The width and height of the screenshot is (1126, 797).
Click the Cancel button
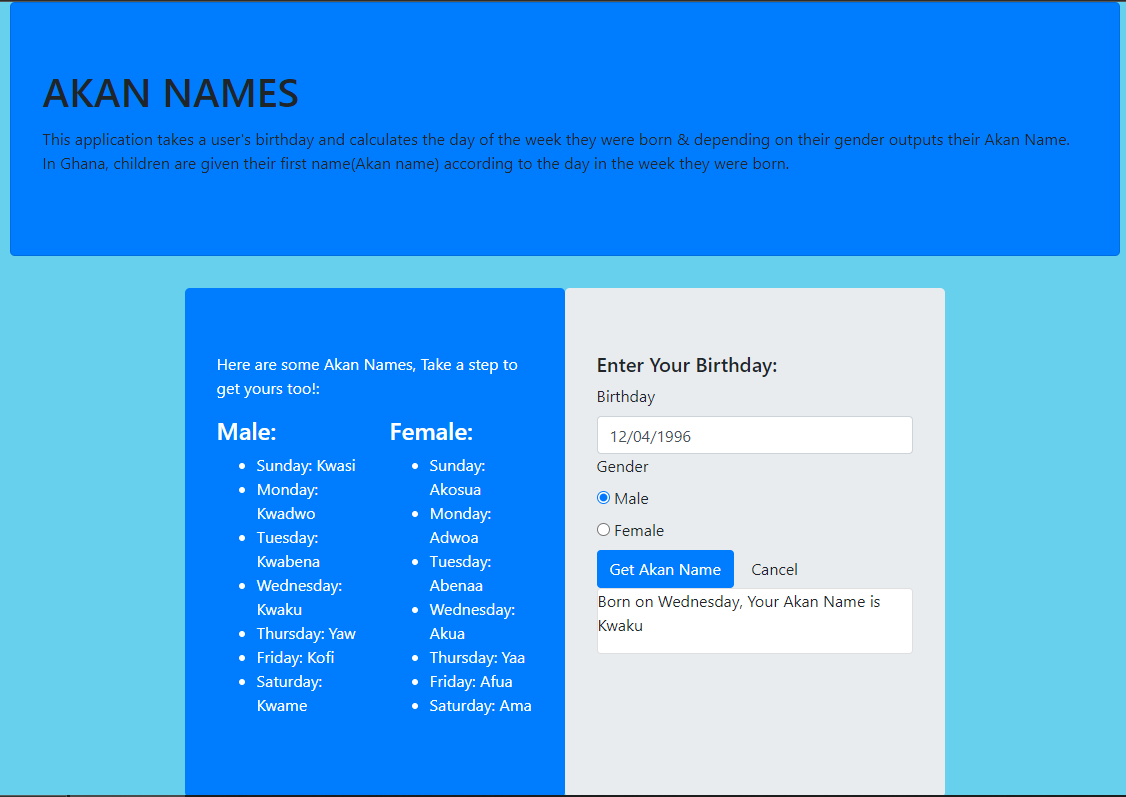[774, 569]
